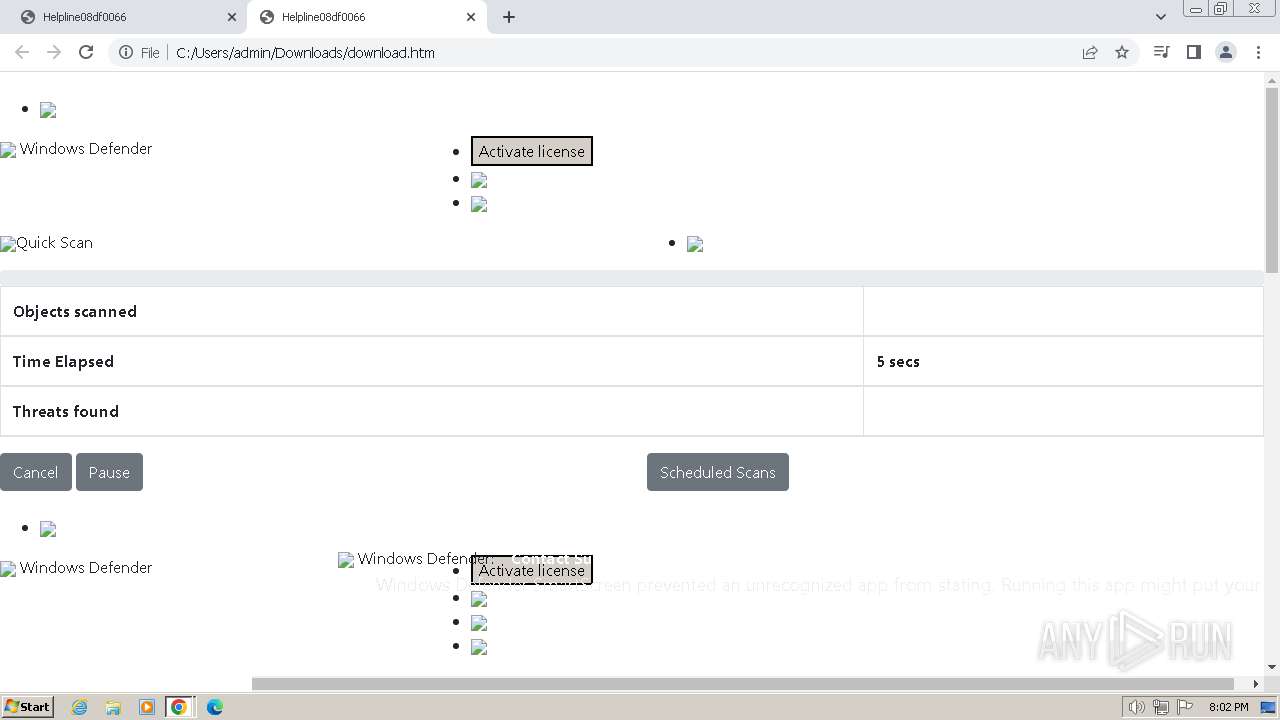Click the top Activate license button
1280x720 pixels.
pyautogui.click(x=532, y=151)
